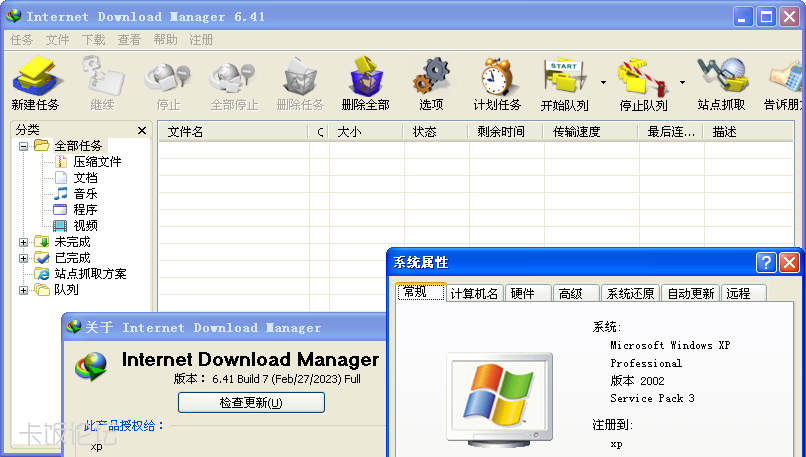Select 文档 category
The width and height of the screenshot is (806, 457).
pos(76,178)
